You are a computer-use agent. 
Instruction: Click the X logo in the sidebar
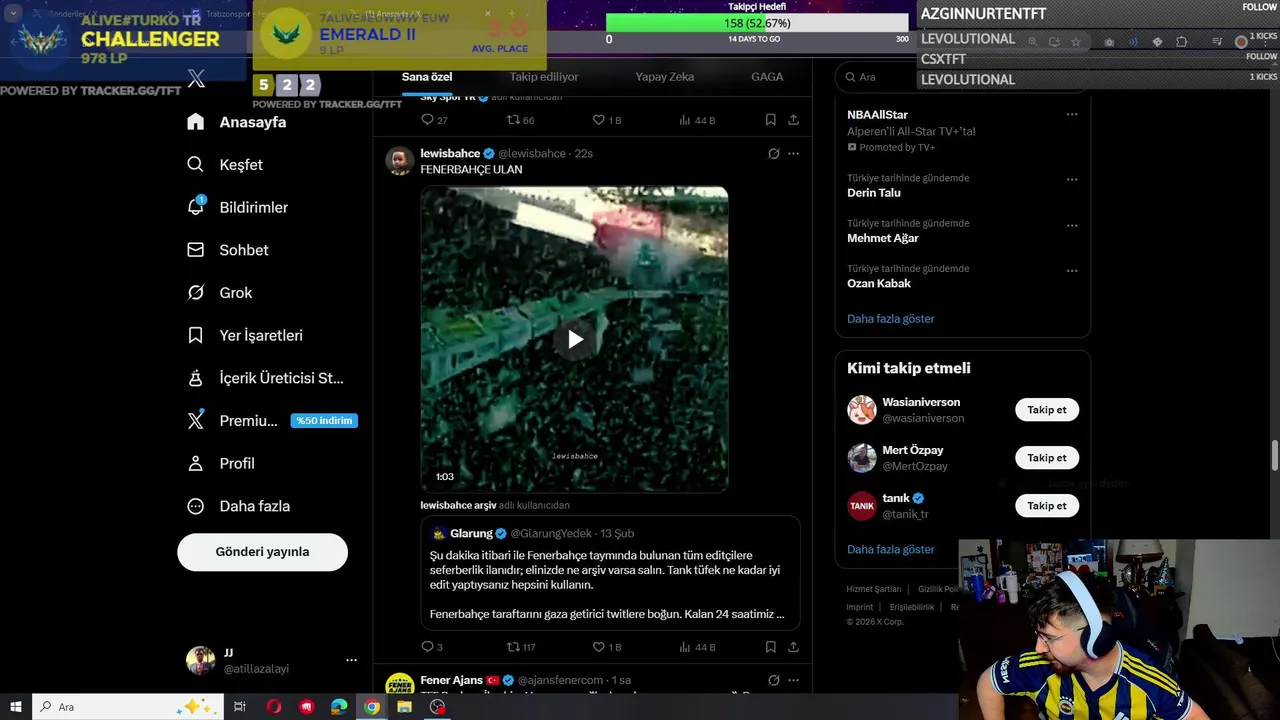(x=196, y=79)
